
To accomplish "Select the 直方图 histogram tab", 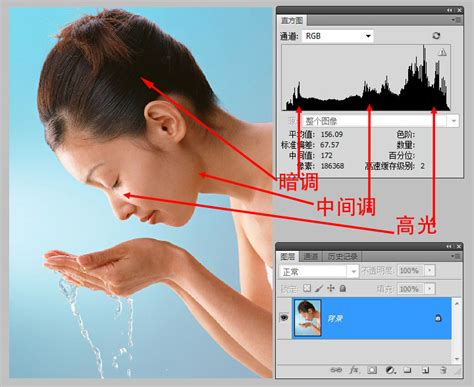I will pyautogui.click(x=292, y=21).
